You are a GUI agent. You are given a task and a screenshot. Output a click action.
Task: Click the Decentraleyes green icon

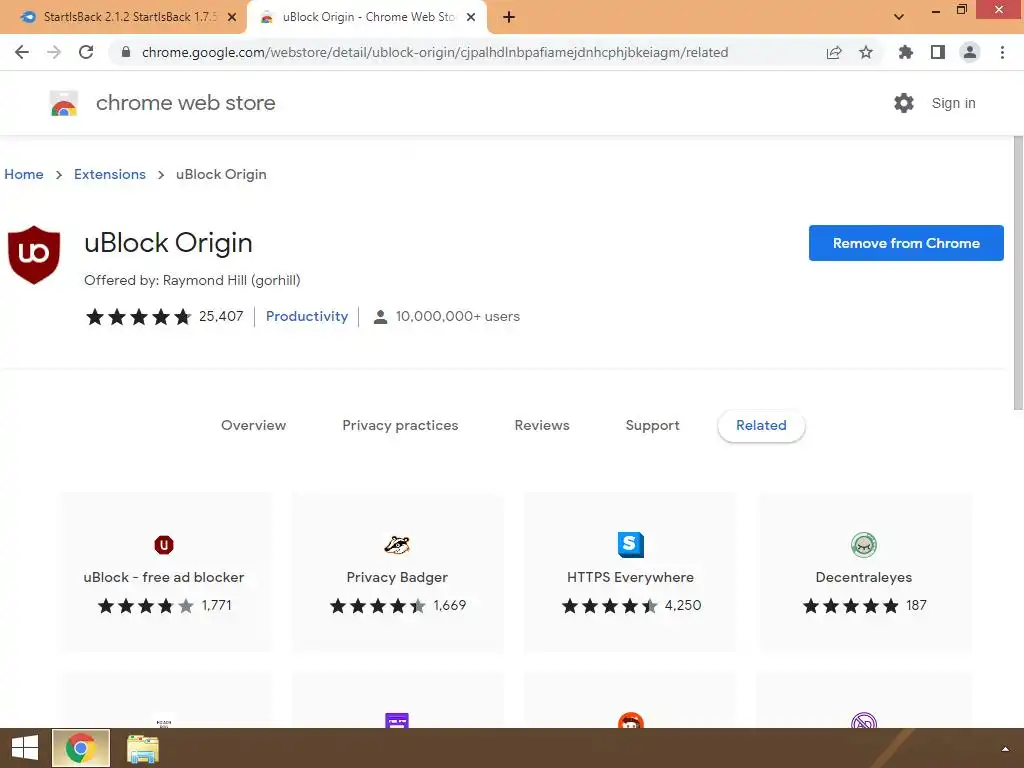click(864, 545)
